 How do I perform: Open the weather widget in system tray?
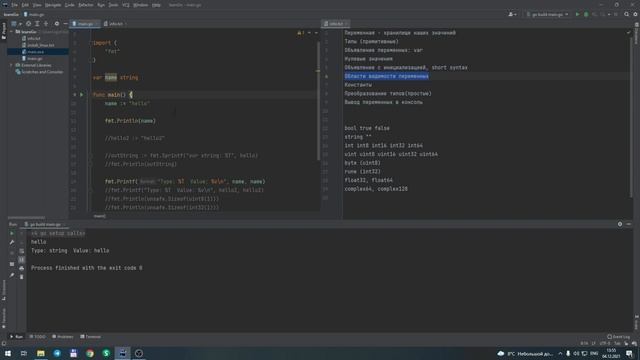(525, 353)
